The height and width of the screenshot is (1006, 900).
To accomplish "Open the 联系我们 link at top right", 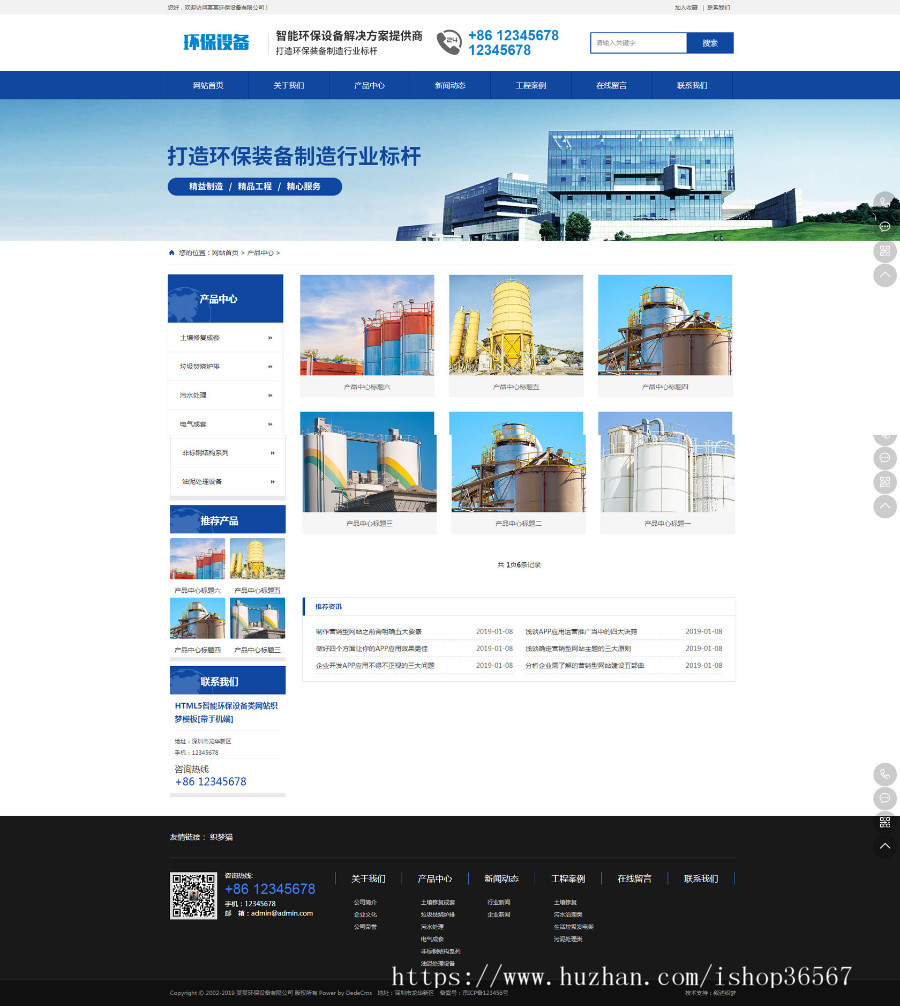I will [718, 8].
